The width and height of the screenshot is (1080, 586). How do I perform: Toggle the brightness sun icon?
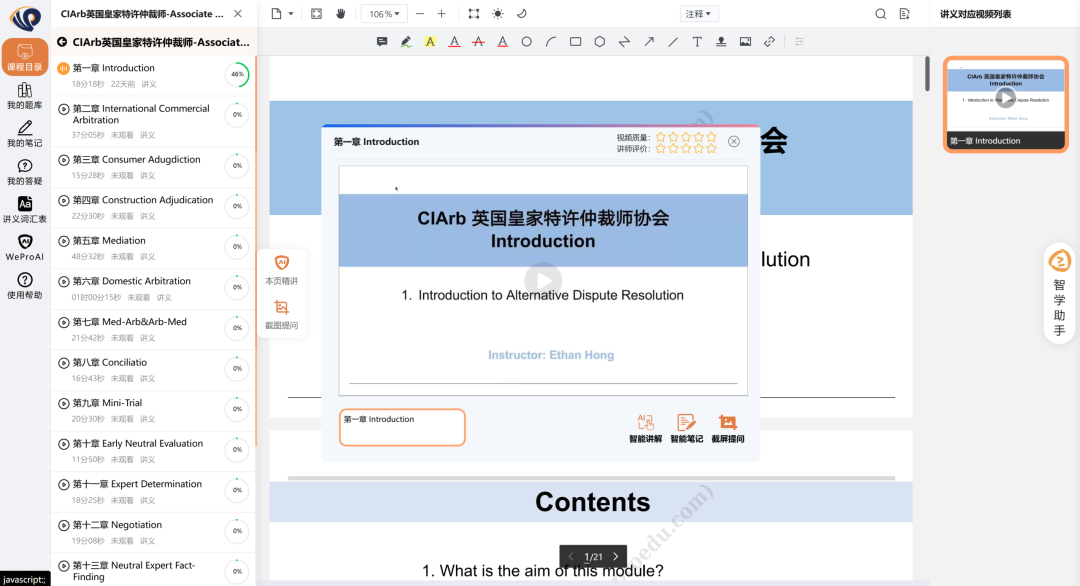(x=498, y=14)
